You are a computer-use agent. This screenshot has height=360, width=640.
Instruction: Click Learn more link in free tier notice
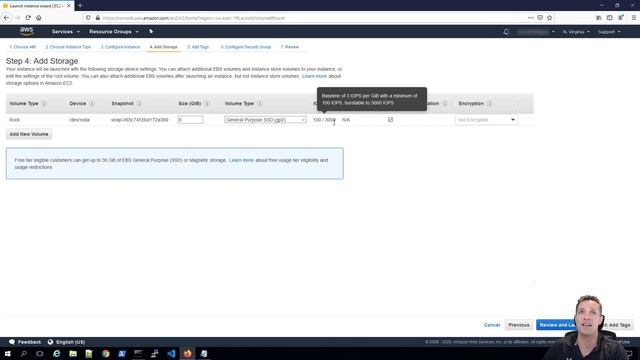click(241, 160)
